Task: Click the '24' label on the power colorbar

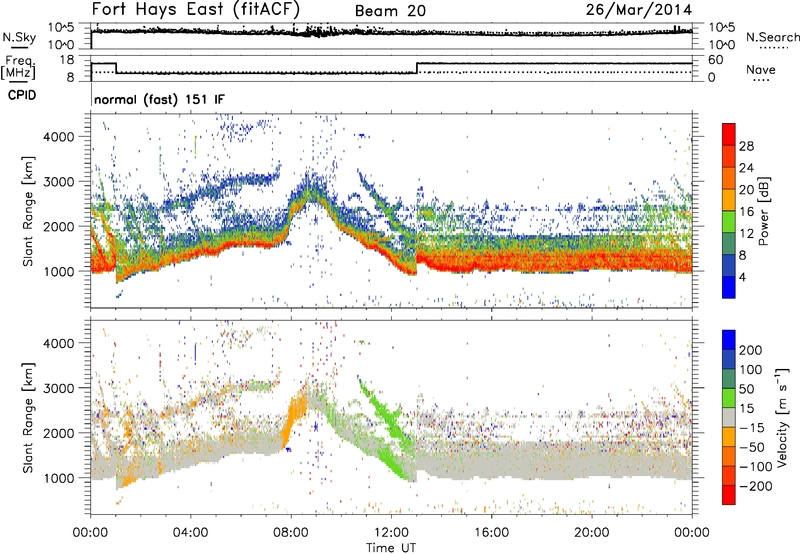Action: pyautogui.click(x=746, y=168)
